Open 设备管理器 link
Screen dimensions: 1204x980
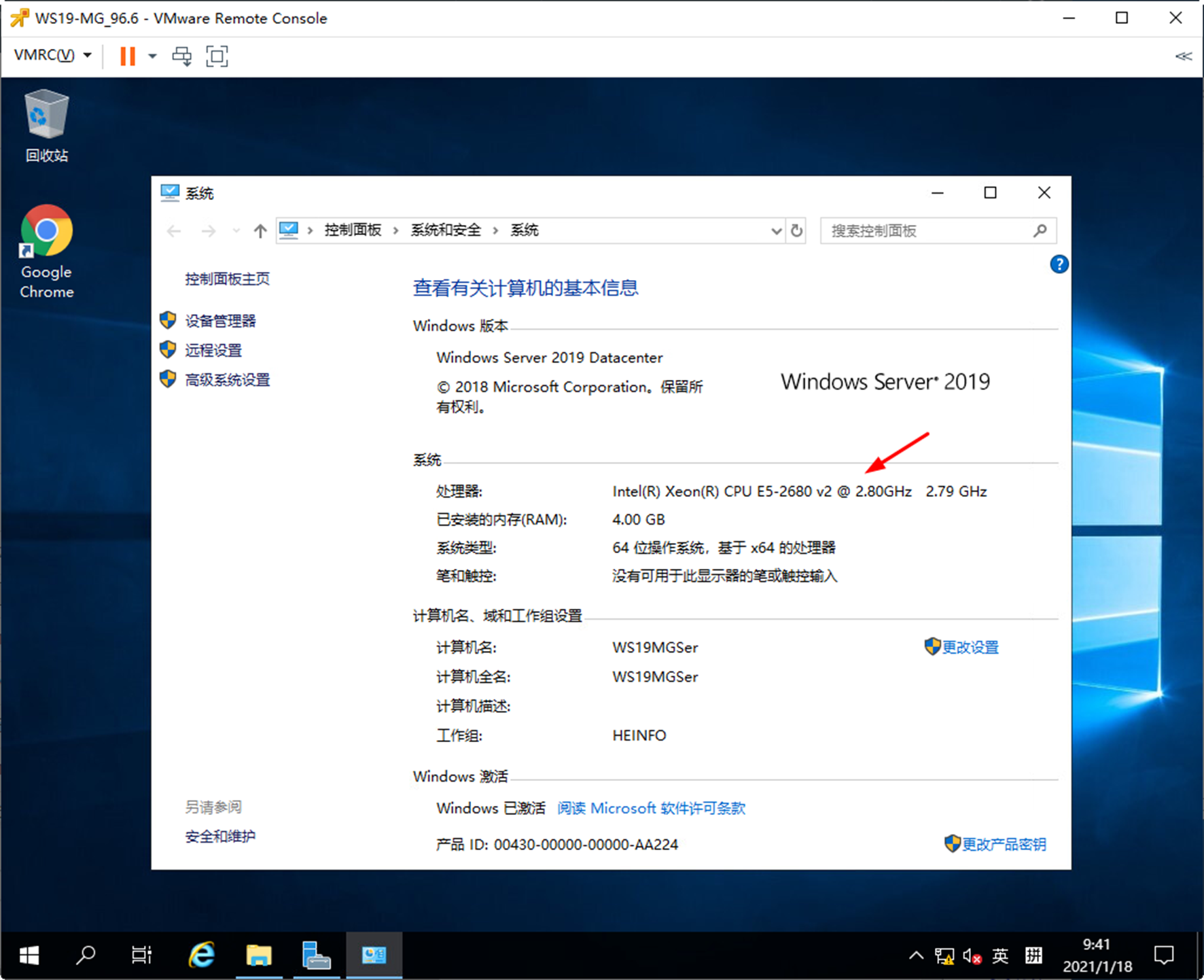[x=220, y=321]
